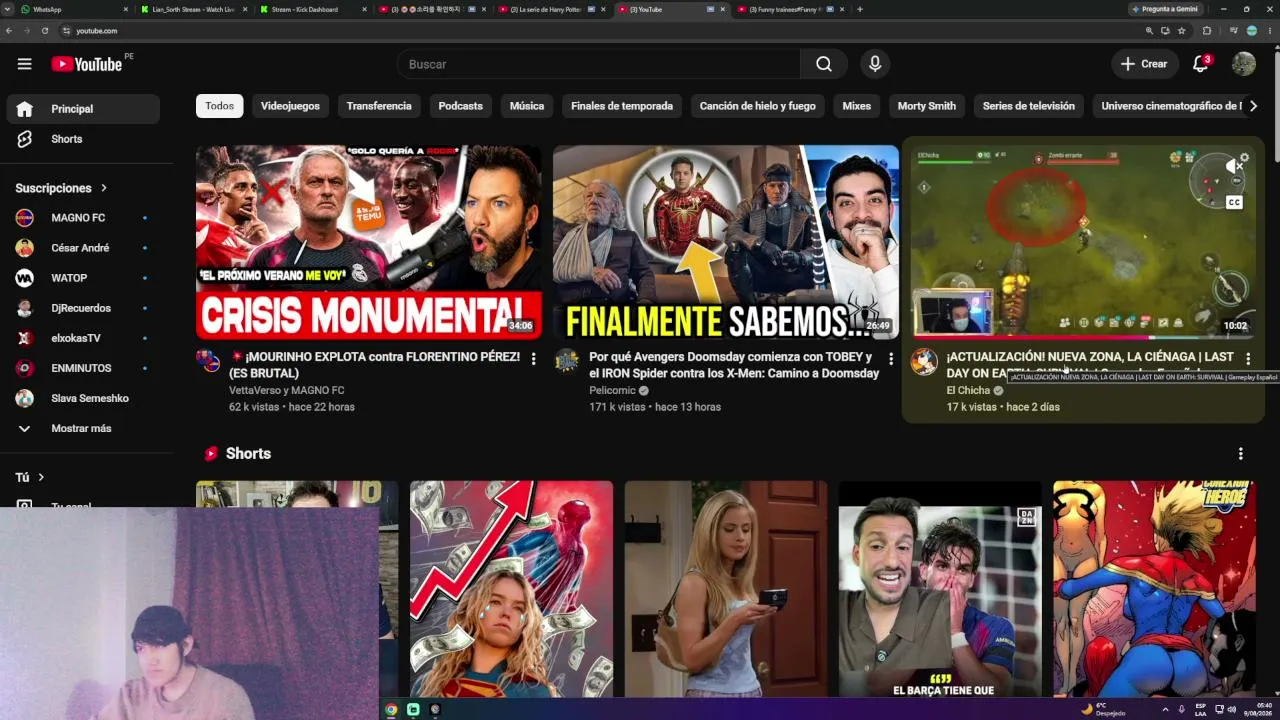Open the Principal sidebar item
Viewport: 1280px width, 720px height.
83,109
